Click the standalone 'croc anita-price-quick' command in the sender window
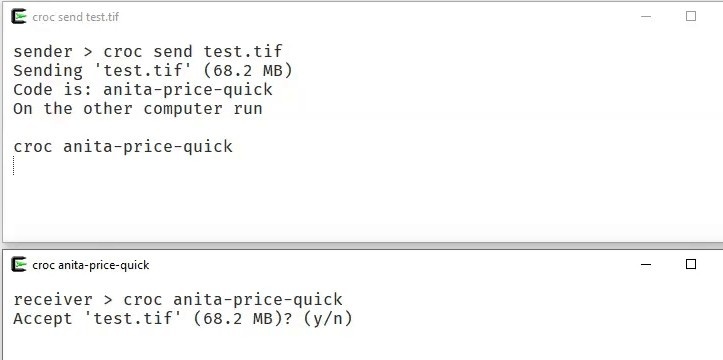This screenshot has height=360, width=723. pyautogui.click(x=123, y=147)
